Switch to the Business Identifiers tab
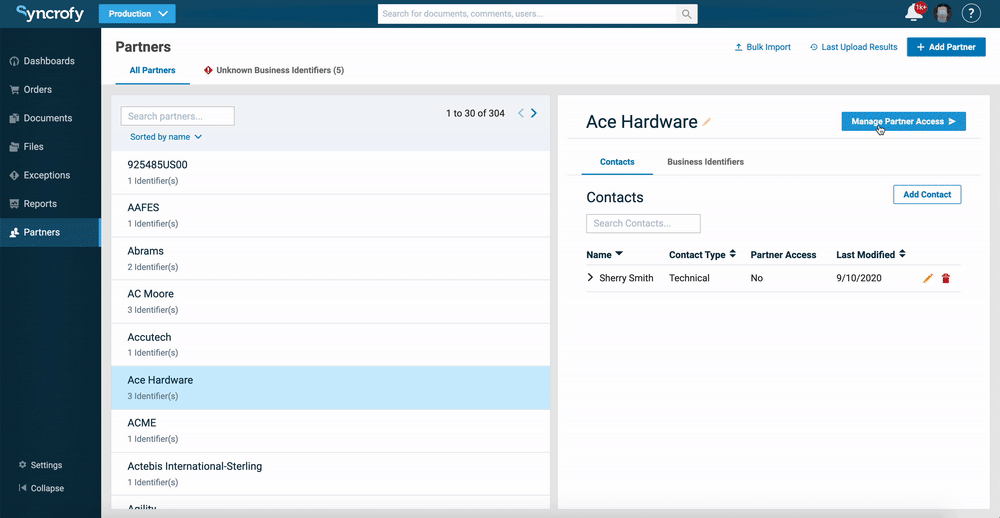 coord(705,162)
